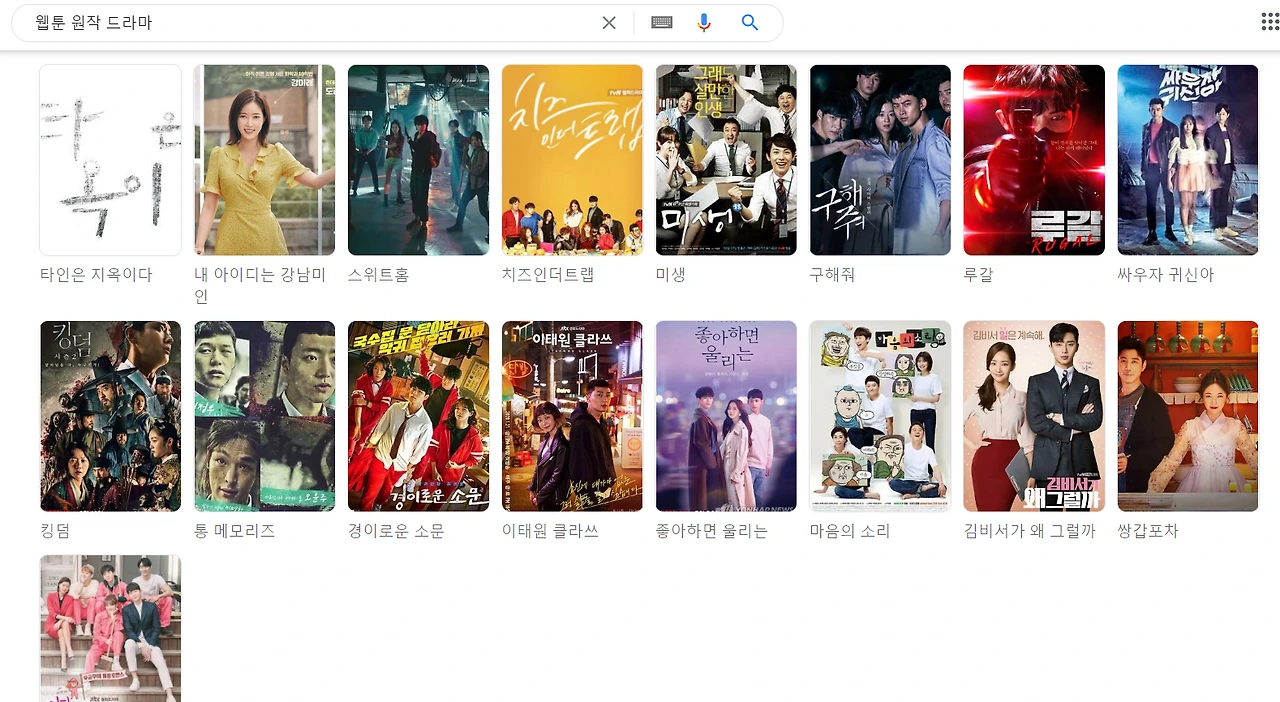This screenshot has width=1280, height=702.
Task: Open the 좋아하면 울리는 poster
Action: (726, 416)
